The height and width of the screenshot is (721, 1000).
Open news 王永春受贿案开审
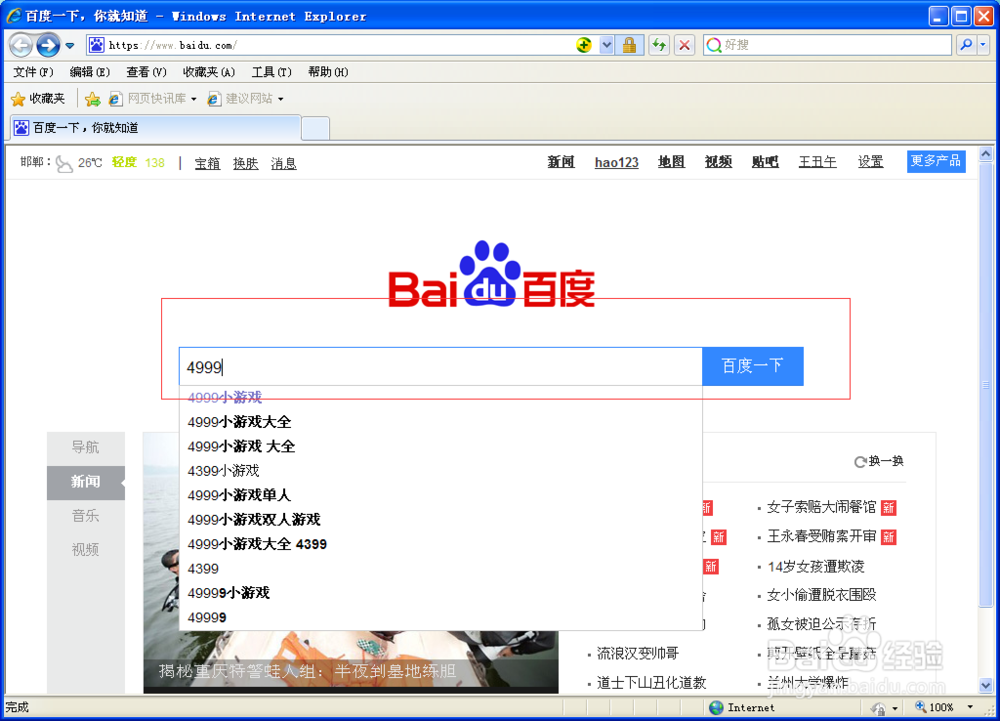pos(821,537)
